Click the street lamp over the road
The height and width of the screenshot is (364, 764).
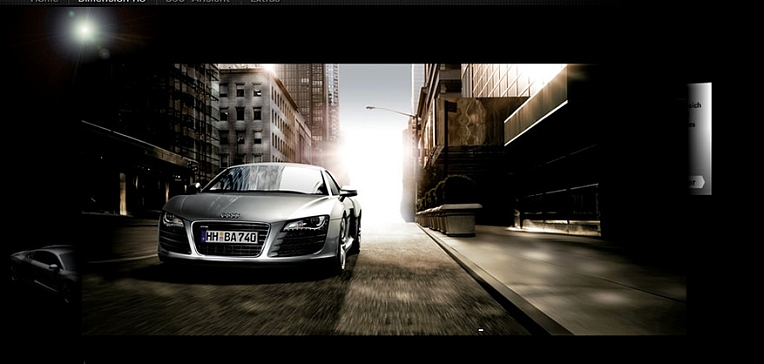click(x=390, y=111)
